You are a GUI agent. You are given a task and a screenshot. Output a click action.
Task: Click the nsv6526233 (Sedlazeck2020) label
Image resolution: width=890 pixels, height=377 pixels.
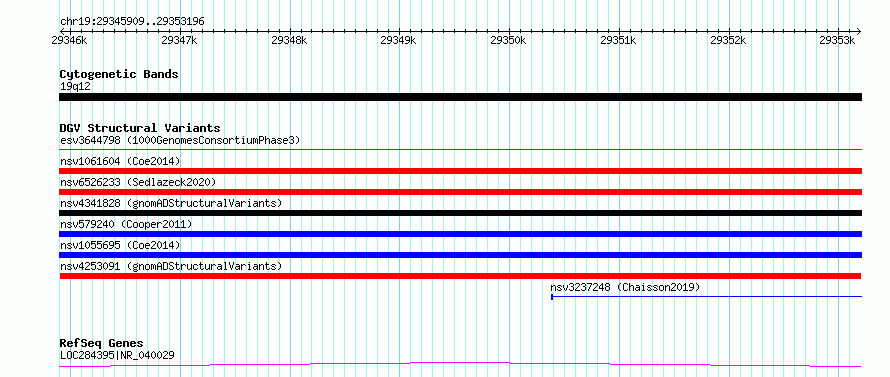pyautogui.click(x=138, y=182)
